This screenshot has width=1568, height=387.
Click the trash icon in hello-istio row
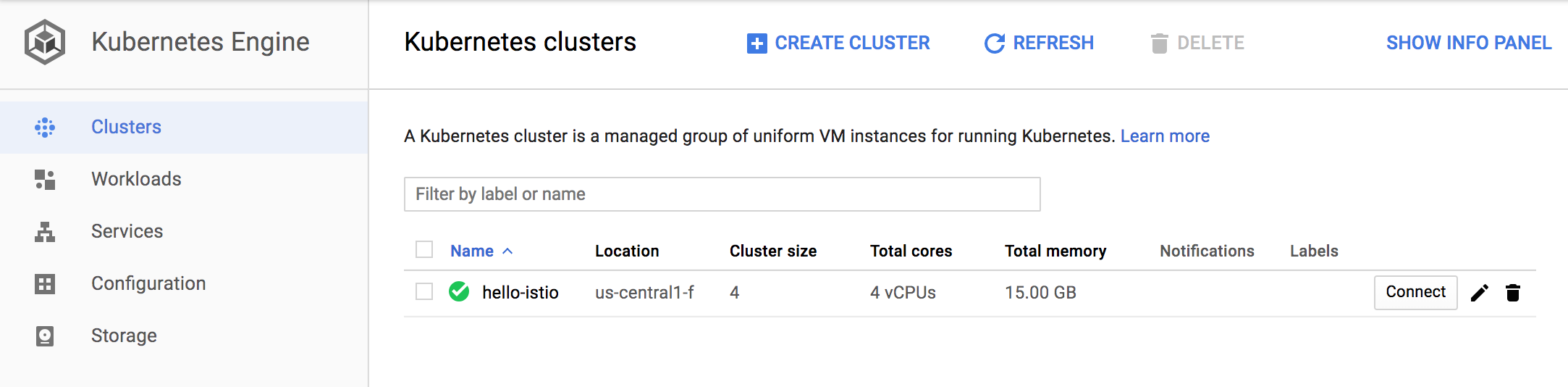tap(1513, 293)
